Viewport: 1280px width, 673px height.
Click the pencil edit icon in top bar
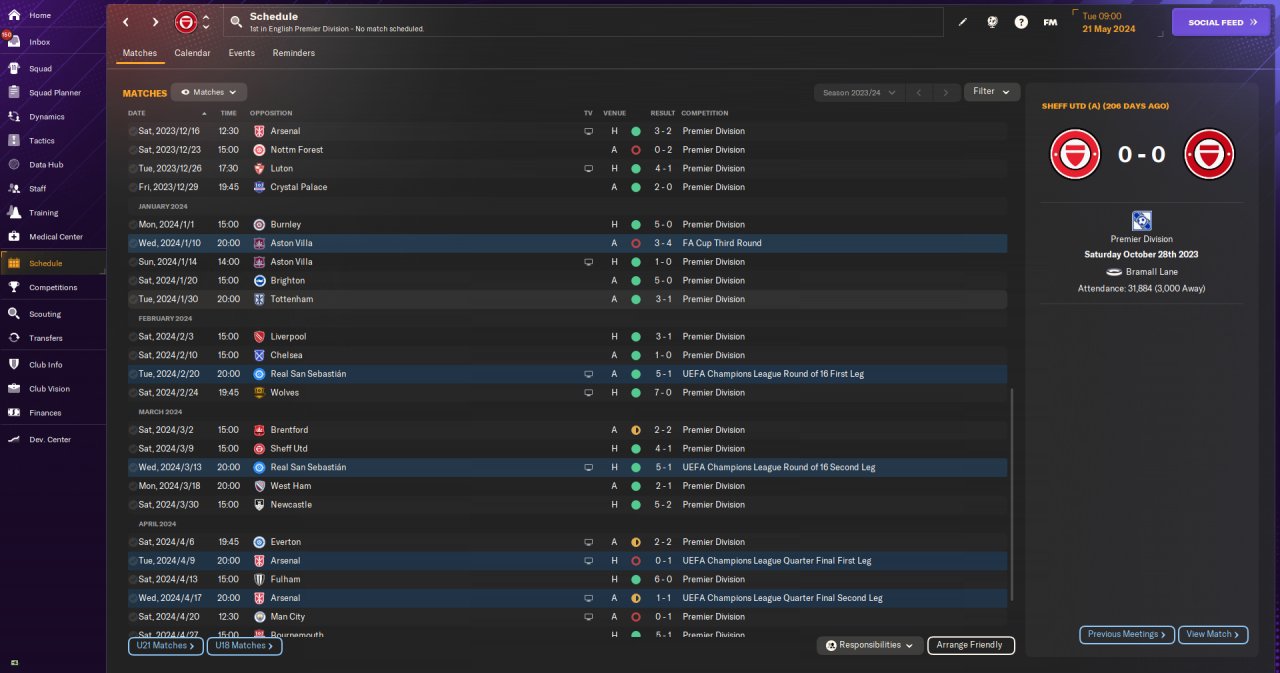963,22
